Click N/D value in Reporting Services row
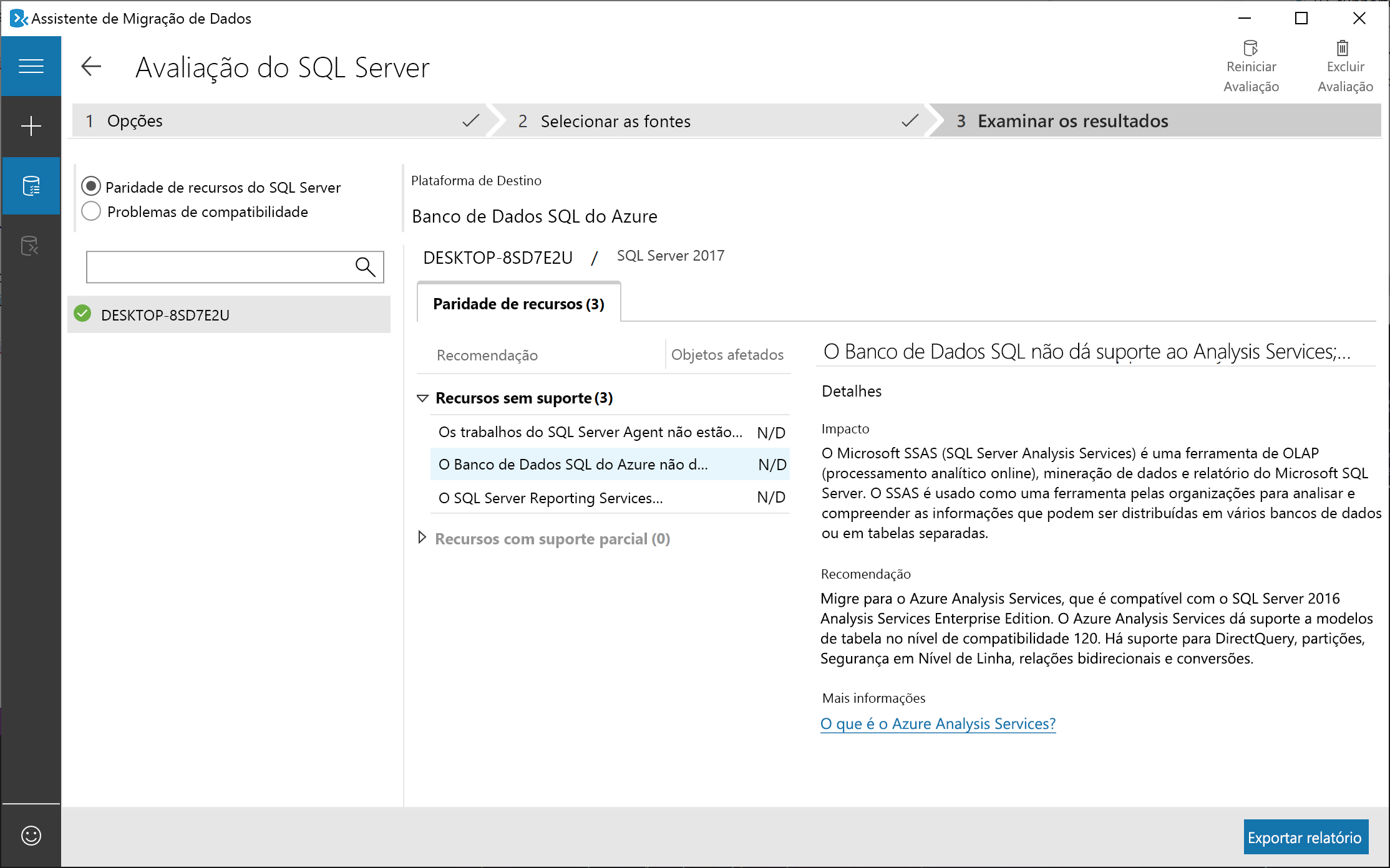Viewport: 1390px width, 868px height. (x=771, y=498)
